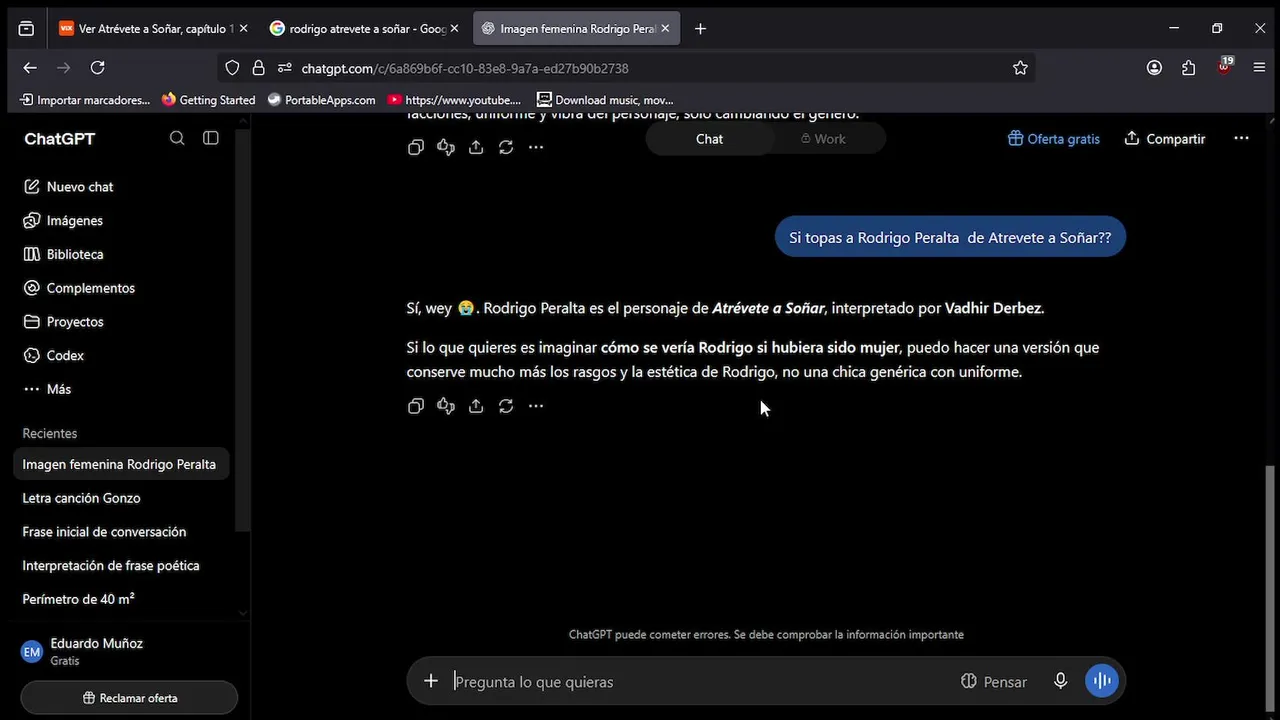Open Complementos in sidebar

79,288
